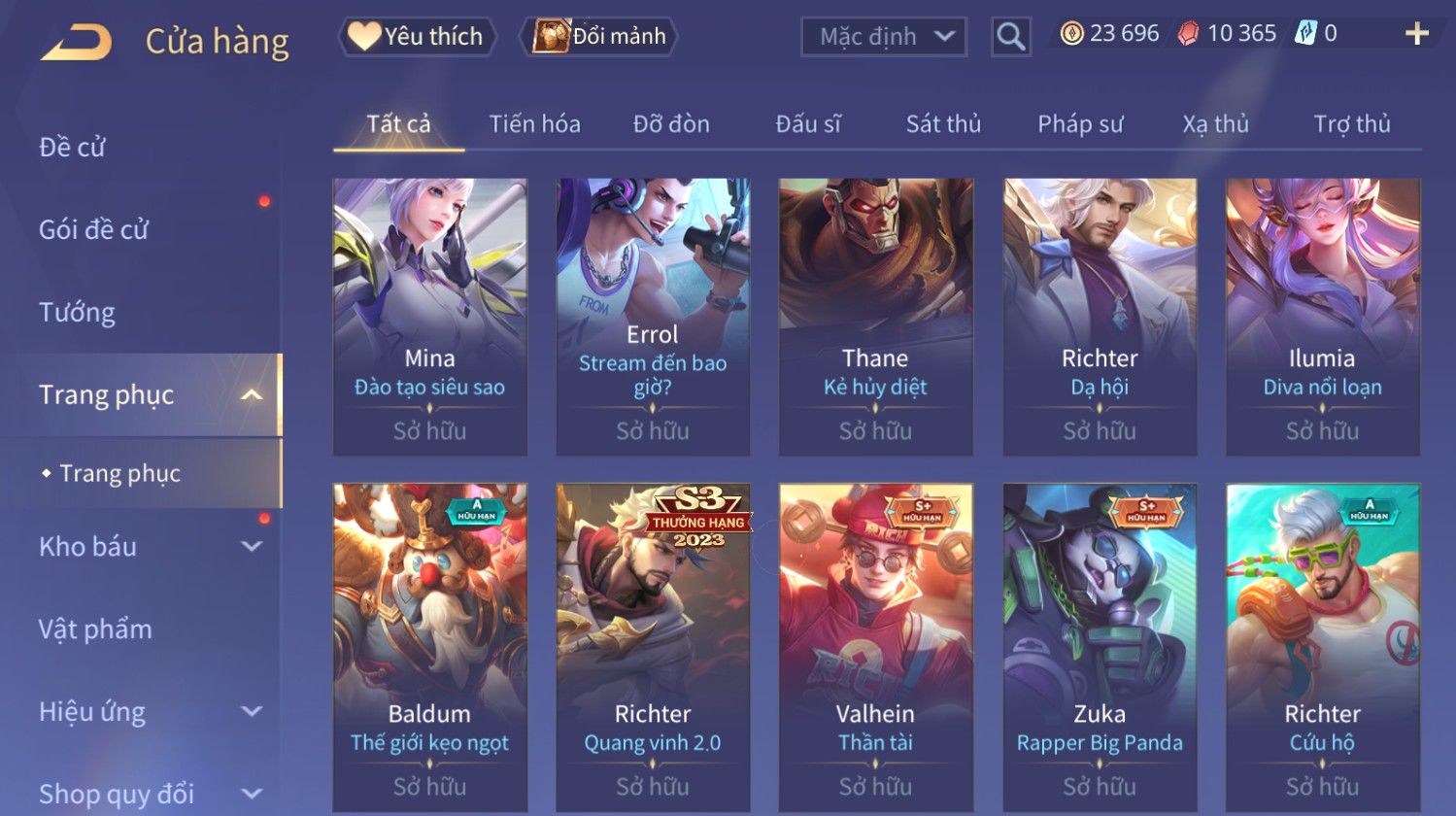Click the heart icon in Yêu thích
This screenshot has height=816, width=1456.
(364, 36)
